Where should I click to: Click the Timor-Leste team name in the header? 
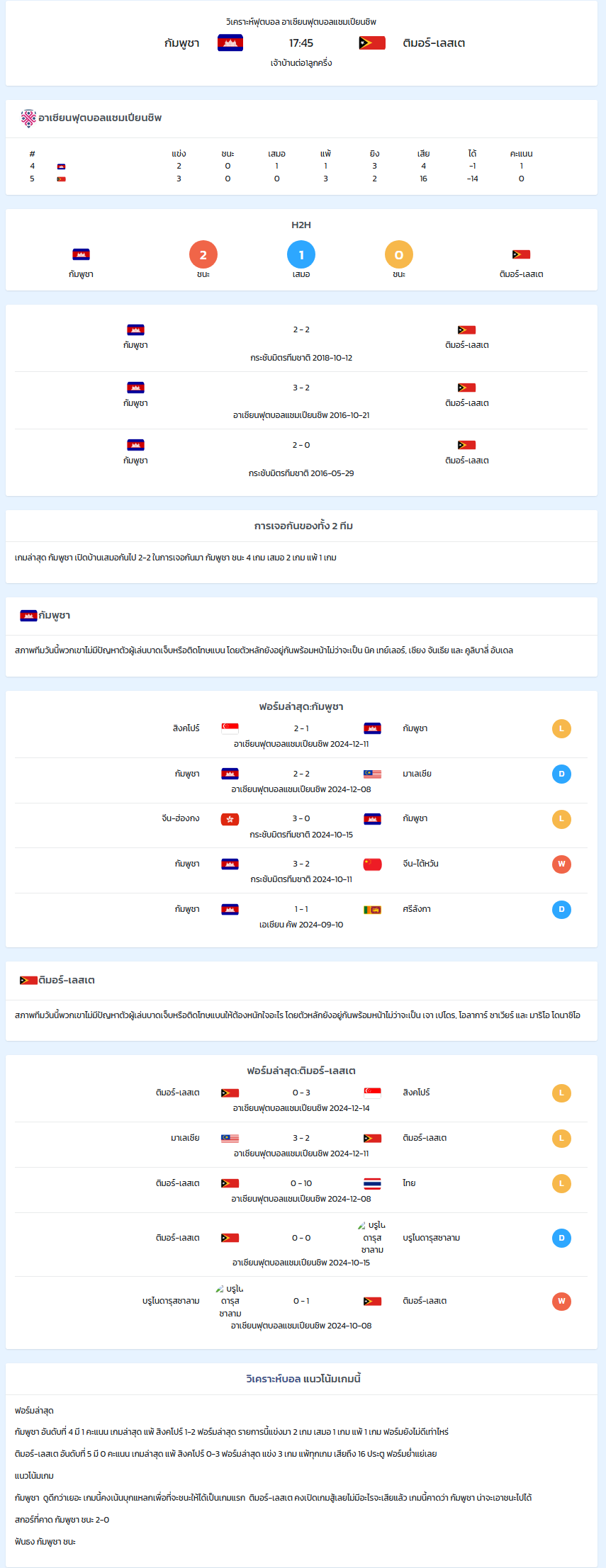coord(434,43)
